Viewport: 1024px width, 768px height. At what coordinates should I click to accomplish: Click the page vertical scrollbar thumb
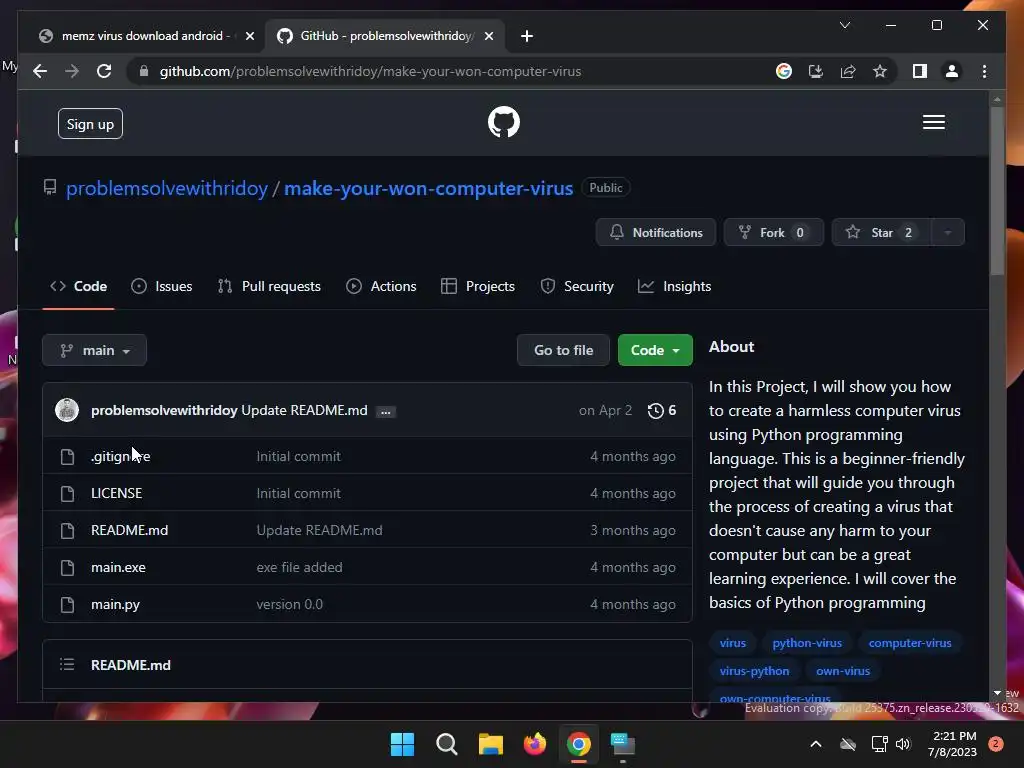pos(997,191)
